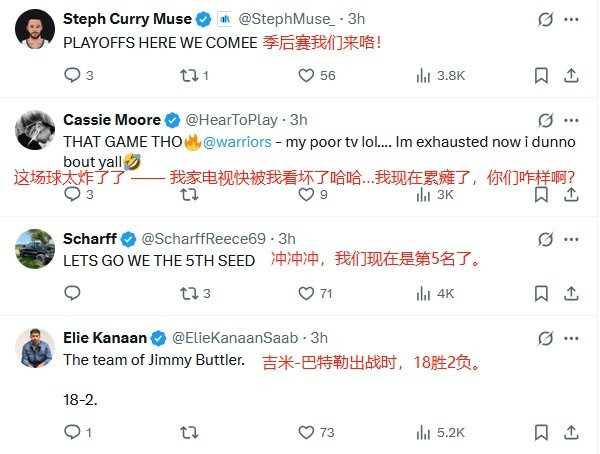Reply to Cassie Moore's tweet
Viewport: 600px width, 454px height.
(72, 194)
